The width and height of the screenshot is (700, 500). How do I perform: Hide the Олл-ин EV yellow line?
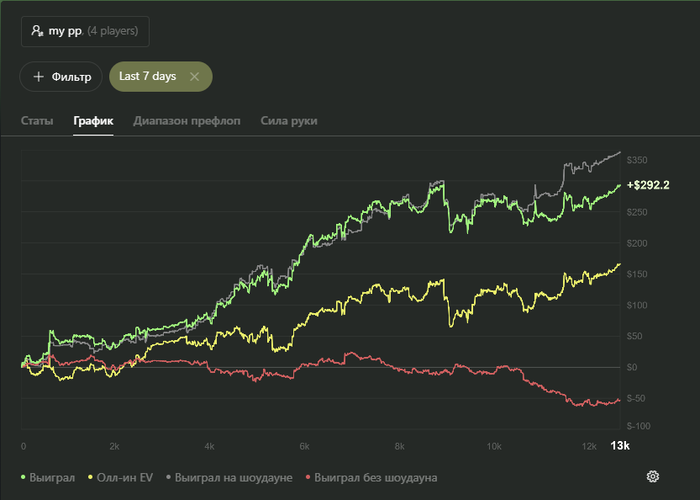pyautogui.click(x=125, y=478)
